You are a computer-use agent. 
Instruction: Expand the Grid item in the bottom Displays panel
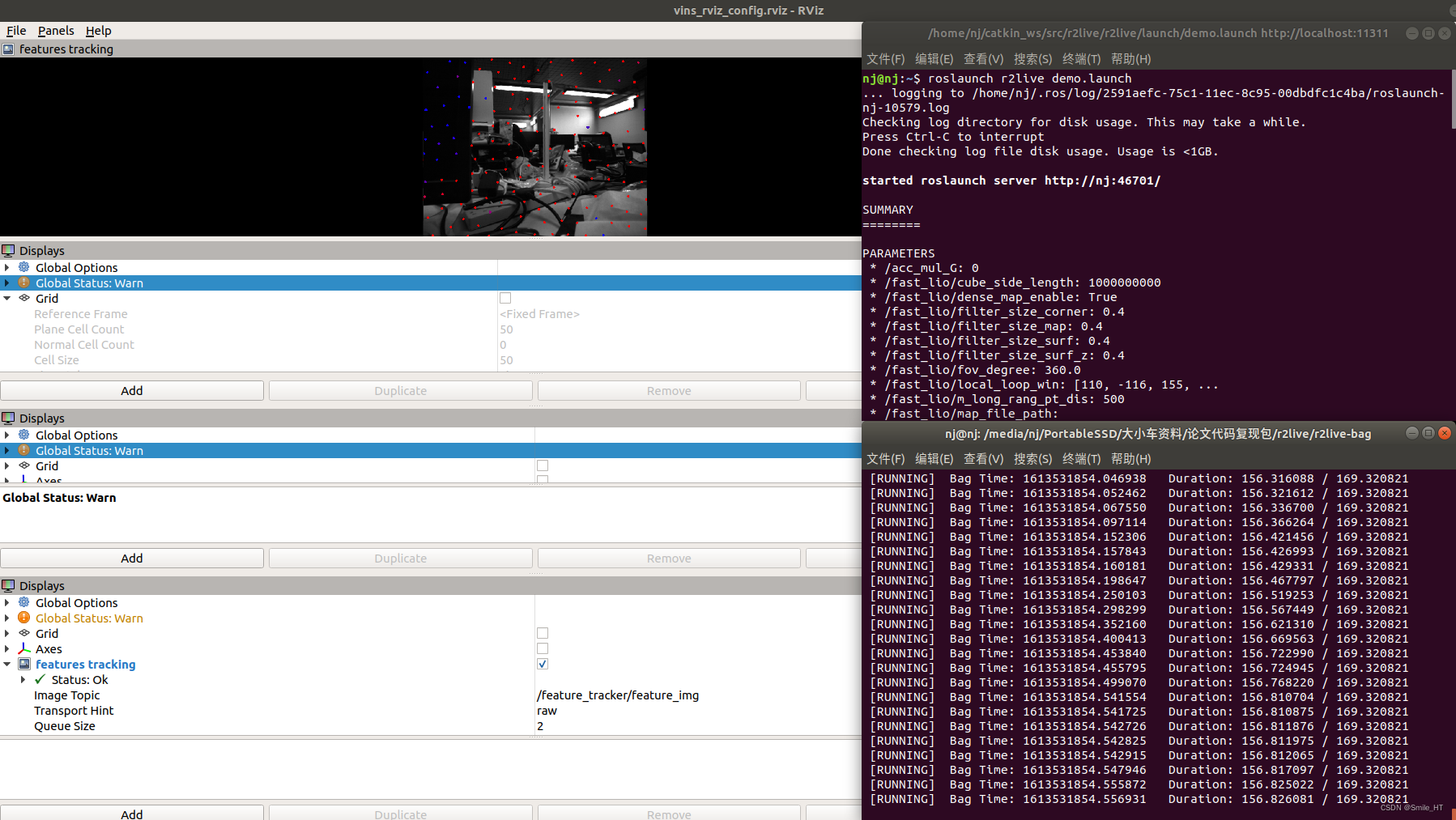[x=7, y=633]
